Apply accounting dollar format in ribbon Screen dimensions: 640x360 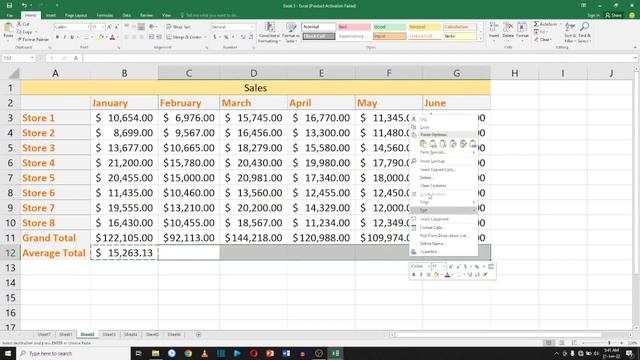click(215, 37)
